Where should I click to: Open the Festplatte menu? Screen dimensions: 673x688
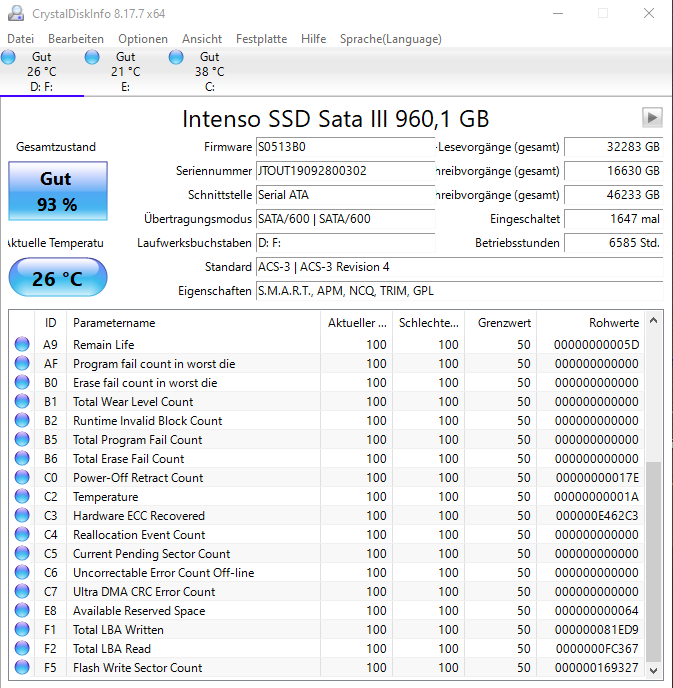coord(261,39)
